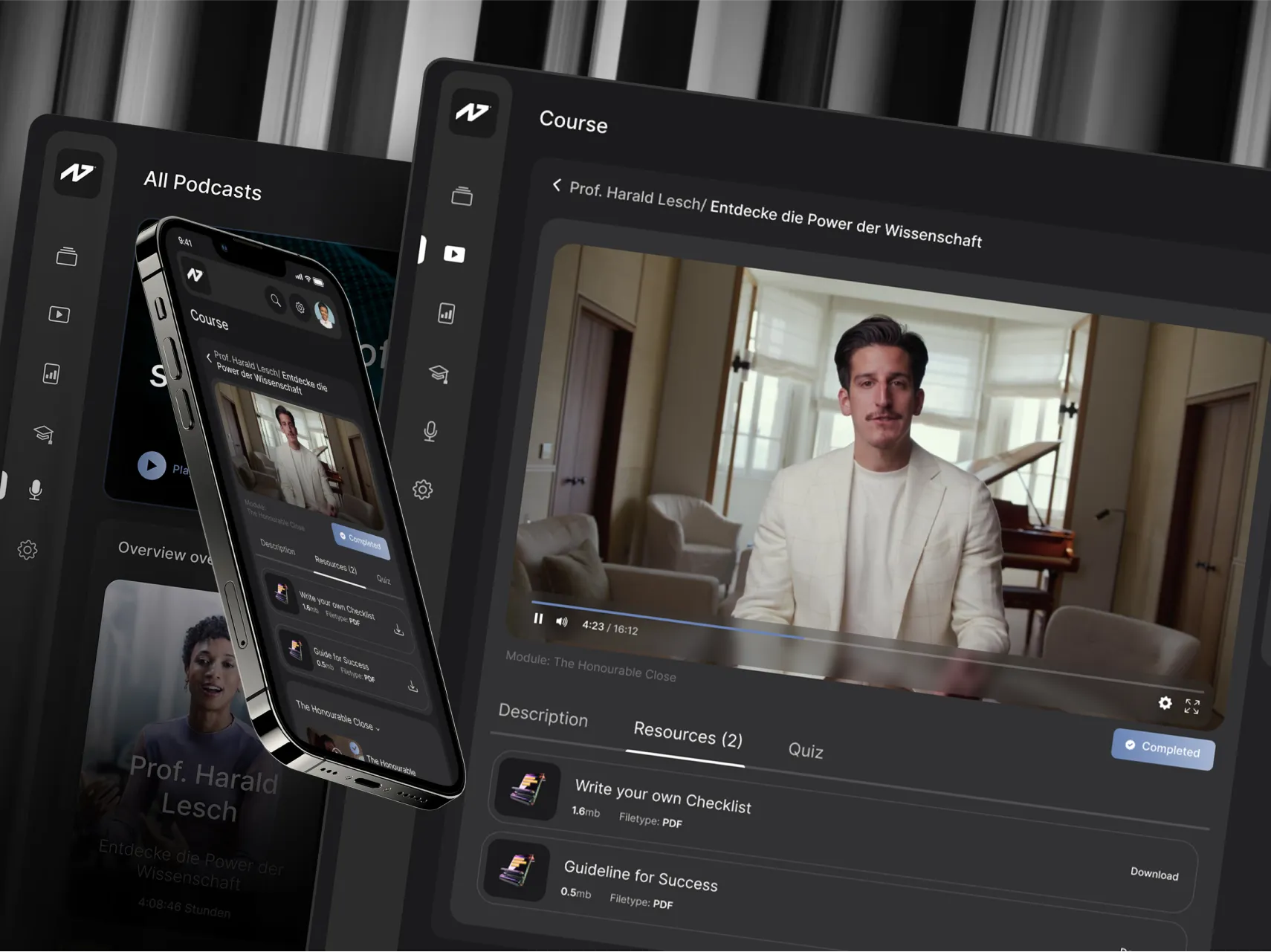Open settings gear in All Podcasts sidebar
1271x952 pixels.
(x=28, y=550)
